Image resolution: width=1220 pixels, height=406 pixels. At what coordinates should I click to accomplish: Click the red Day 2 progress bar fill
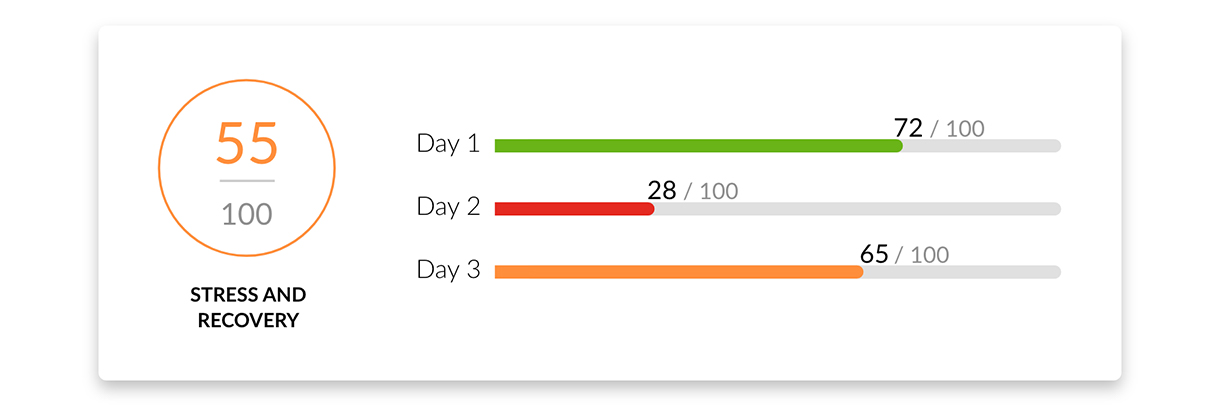pyautogui.click(x=574, y=209)
